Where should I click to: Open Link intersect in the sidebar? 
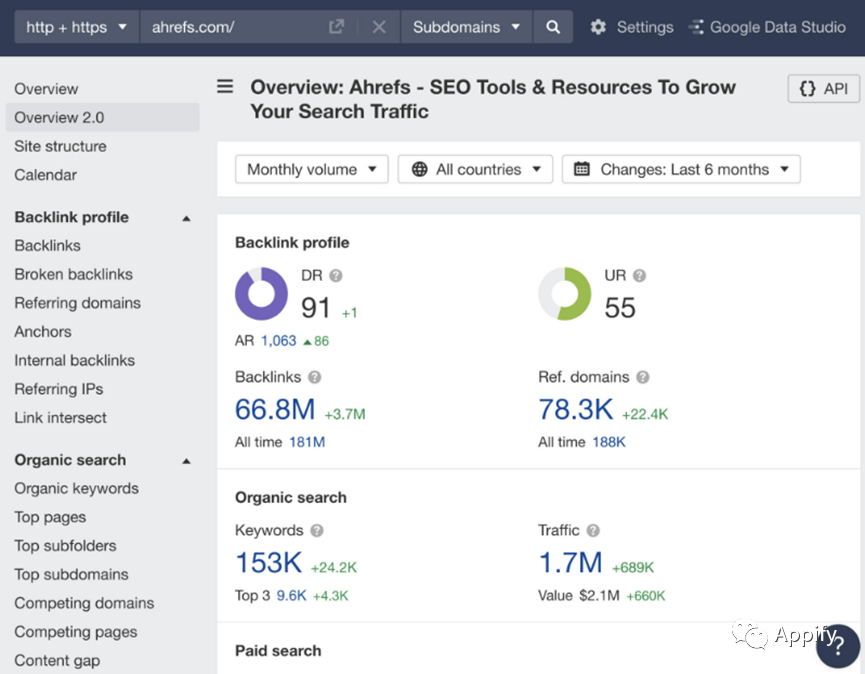click(x=60, y=418)
